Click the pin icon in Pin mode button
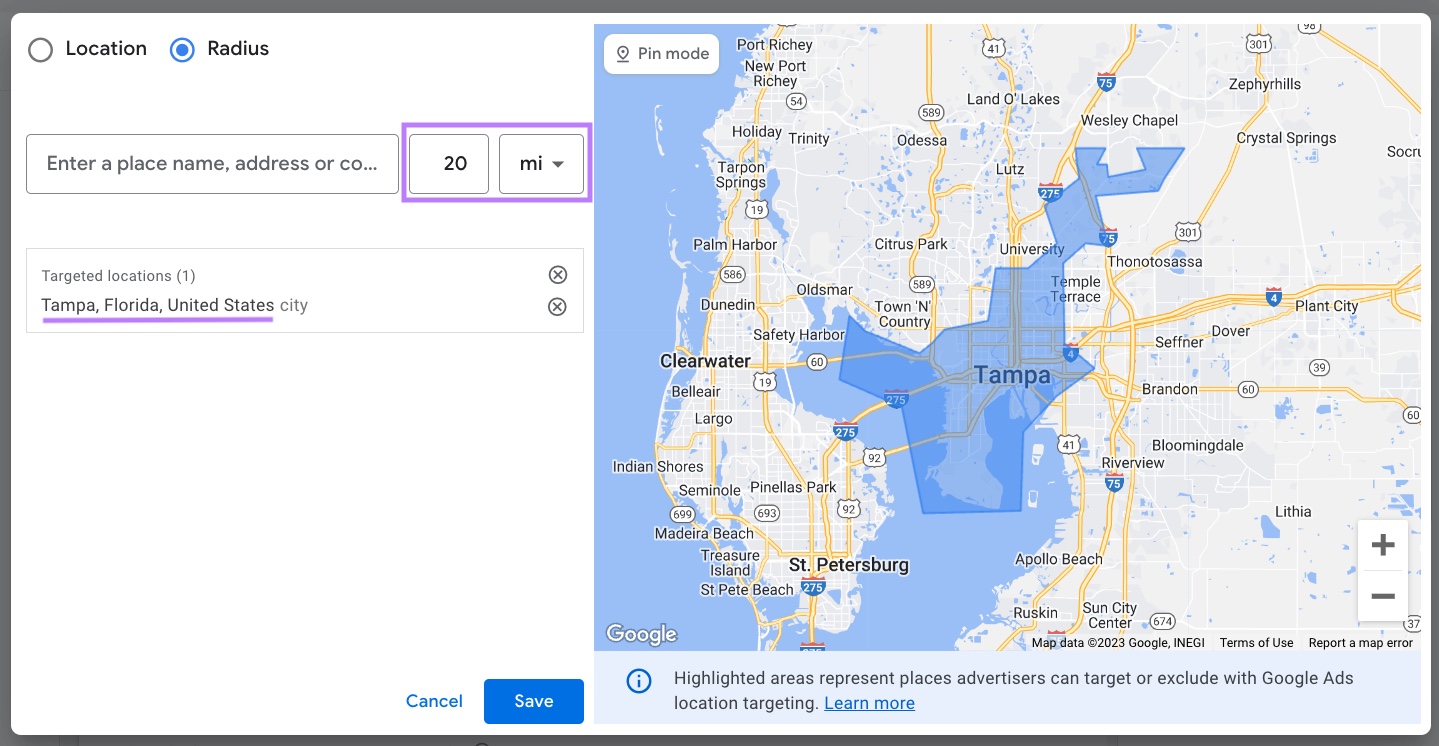 tap(623, 53)
